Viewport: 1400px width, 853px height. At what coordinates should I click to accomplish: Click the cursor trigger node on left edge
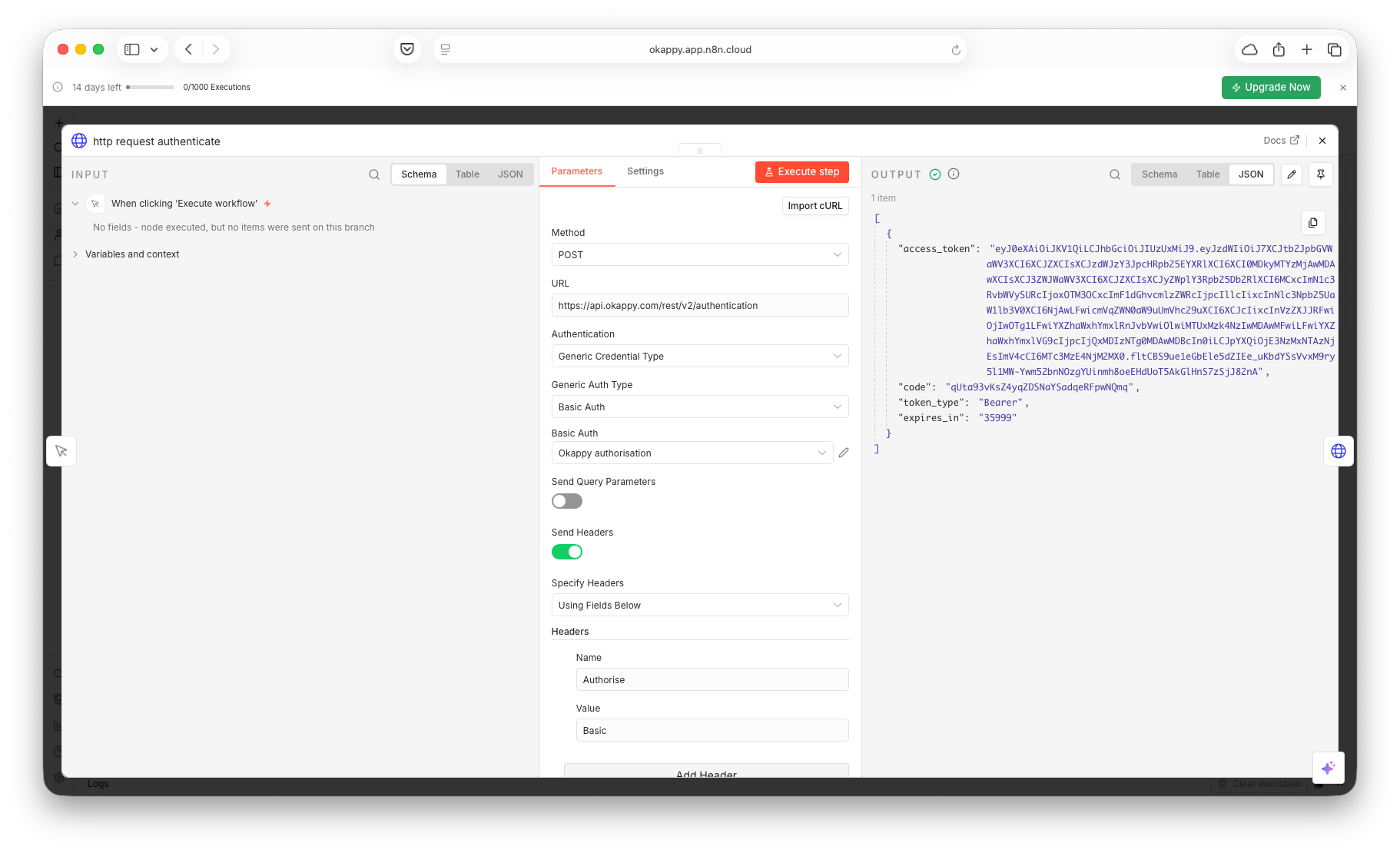(x=61, y=451)
